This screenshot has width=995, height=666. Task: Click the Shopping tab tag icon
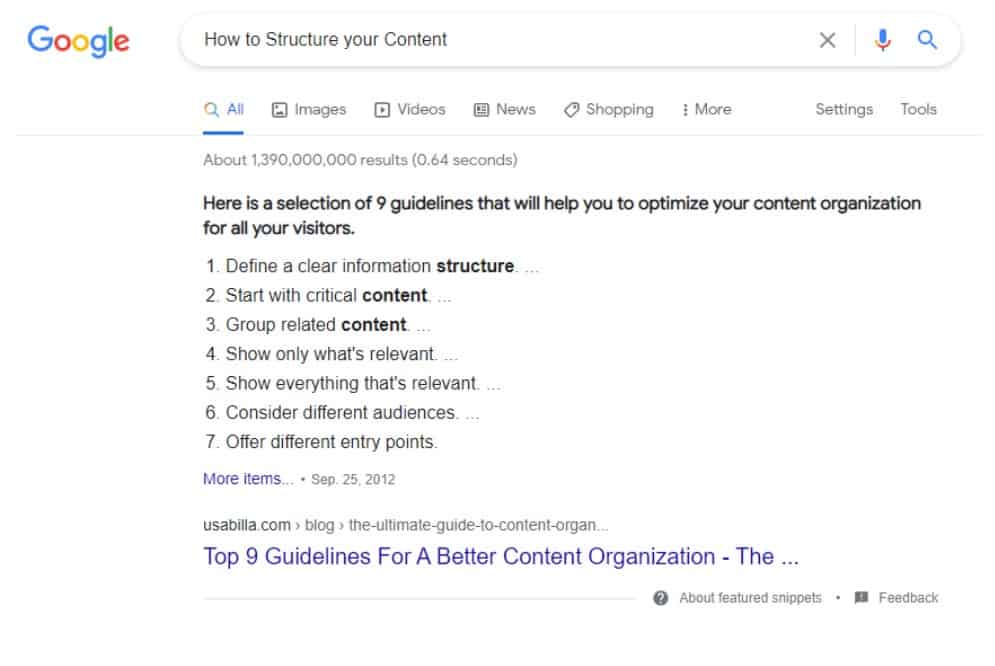571,110
